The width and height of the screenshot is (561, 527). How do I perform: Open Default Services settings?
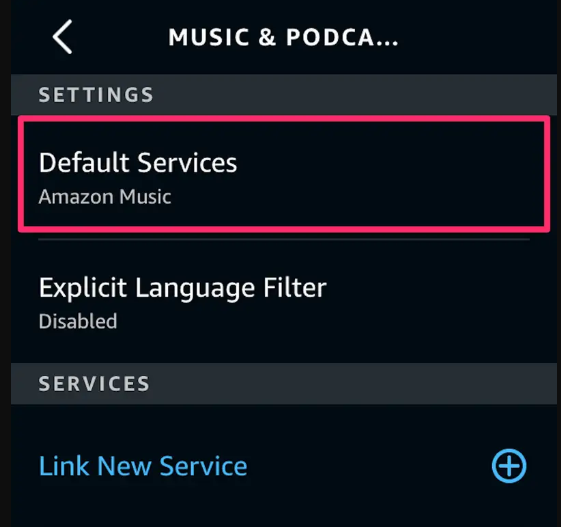[284, 174]
